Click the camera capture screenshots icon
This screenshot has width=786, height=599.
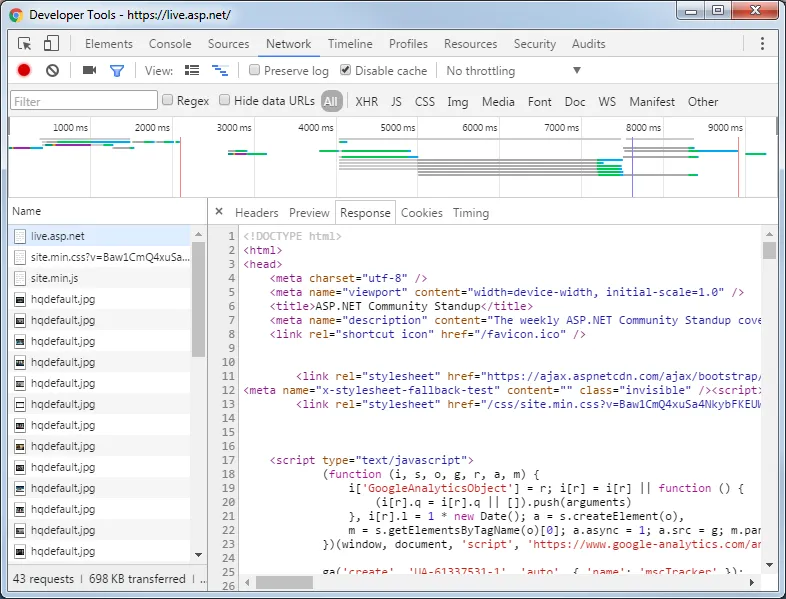(x=89, y=71)
